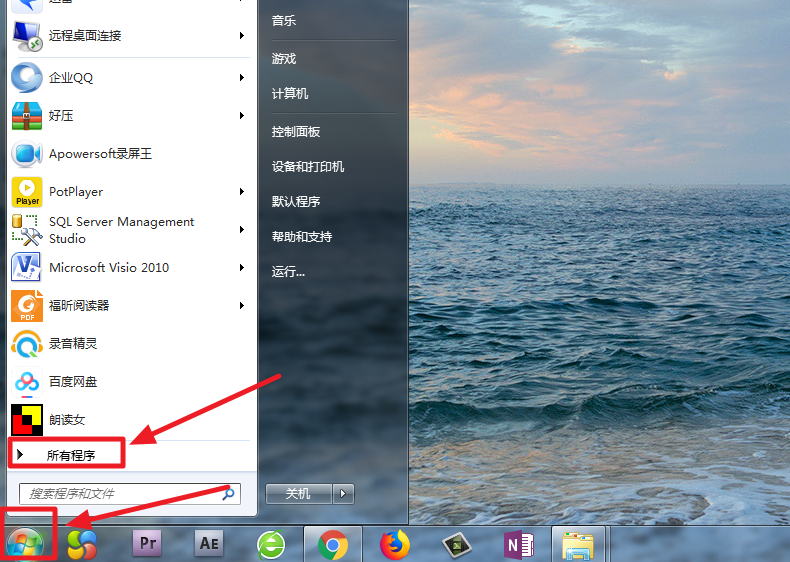The height and width of the screenshot is (562, 790).
Task: Select 设备和打印机 in the right pane
Action: [308, 167]
